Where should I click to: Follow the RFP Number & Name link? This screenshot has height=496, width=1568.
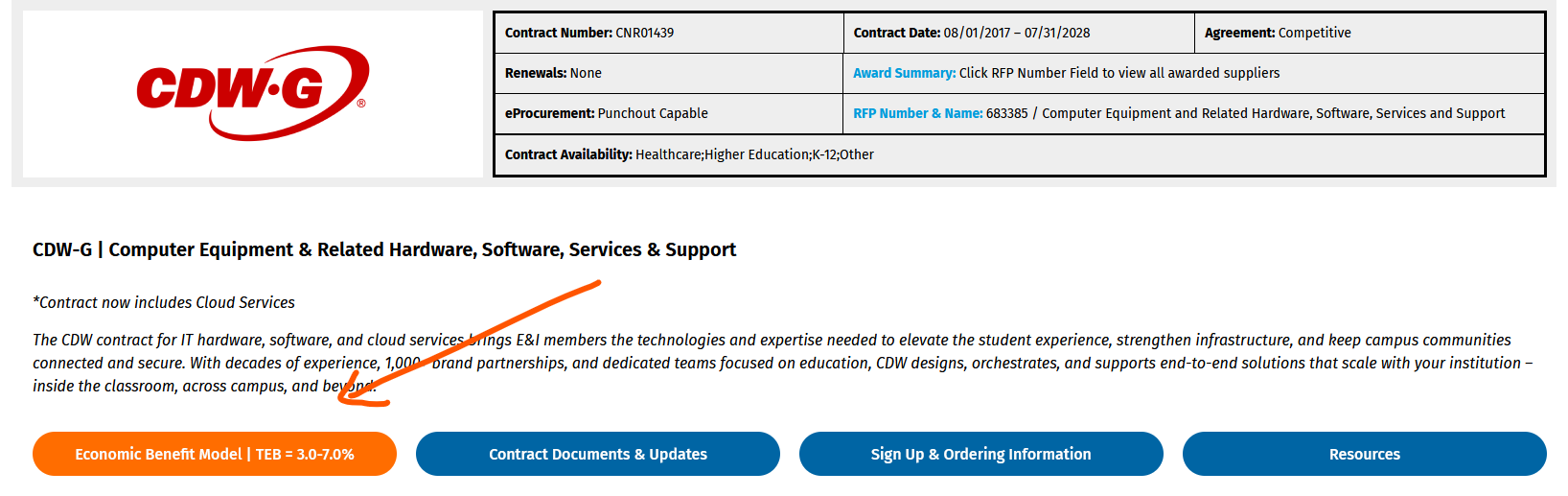coord(917,113)
